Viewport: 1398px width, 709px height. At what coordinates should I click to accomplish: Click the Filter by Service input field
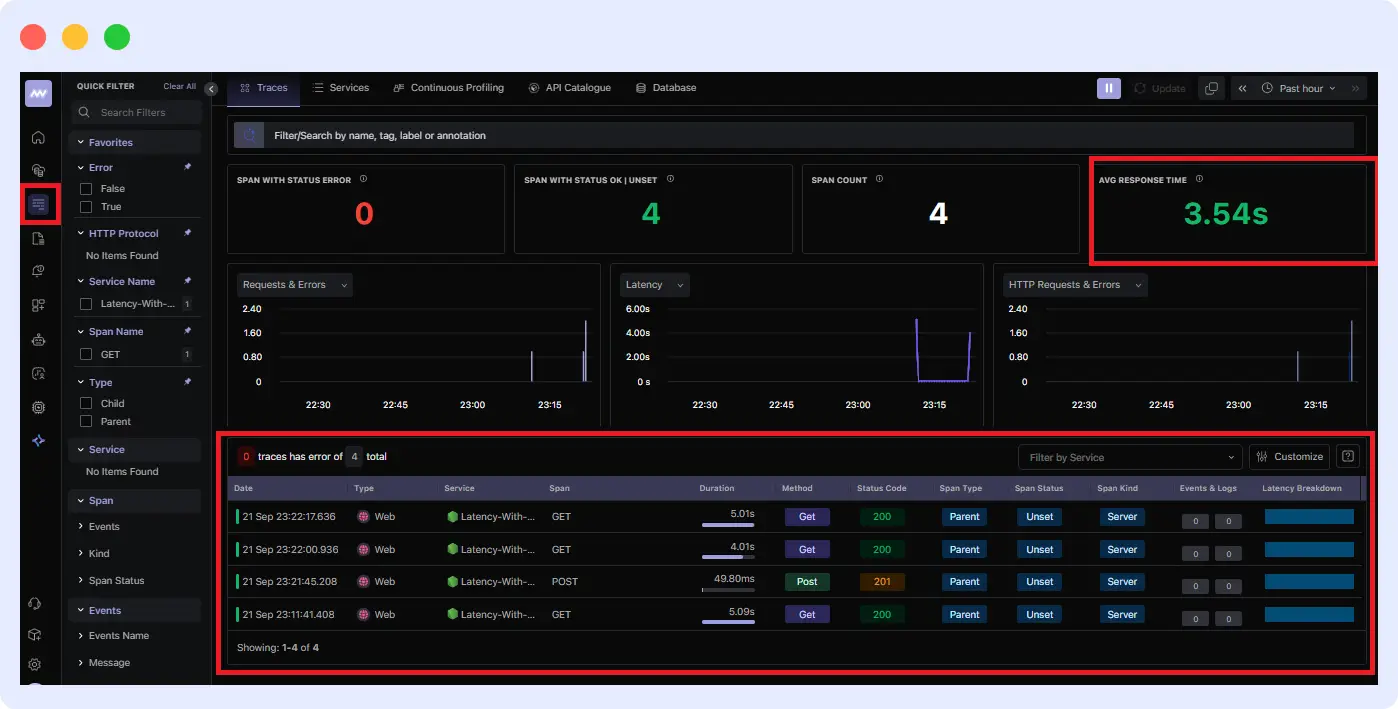(1128, 457)
